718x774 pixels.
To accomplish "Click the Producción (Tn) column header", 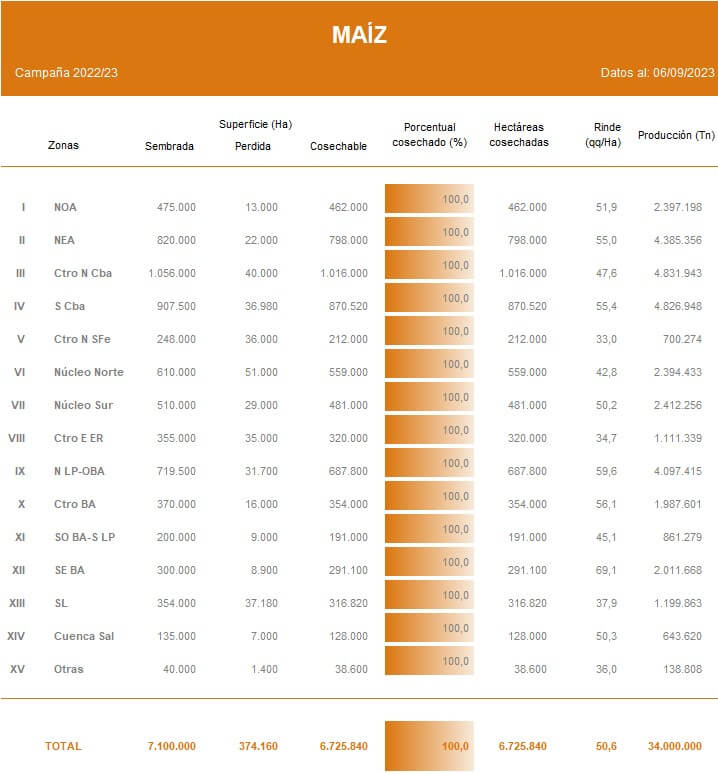I will [x=676, y=135].
